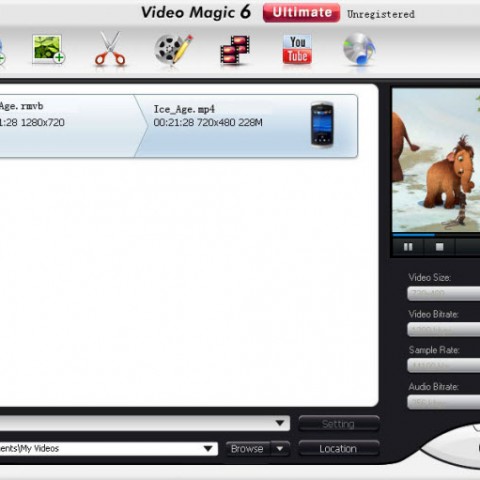Click the Browse button
Image resolution: width=480 pixels, height=480 pixels.
click(247, 449)
